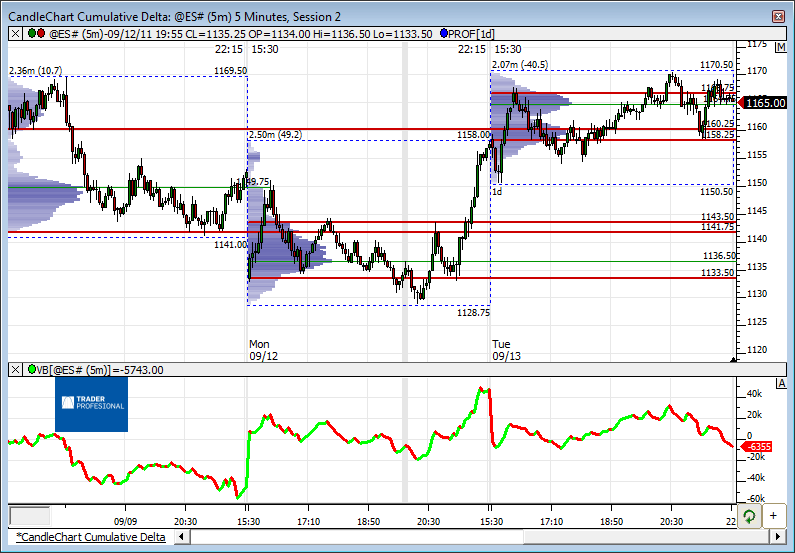Click the green VB indicator dot

pos(32,370)
